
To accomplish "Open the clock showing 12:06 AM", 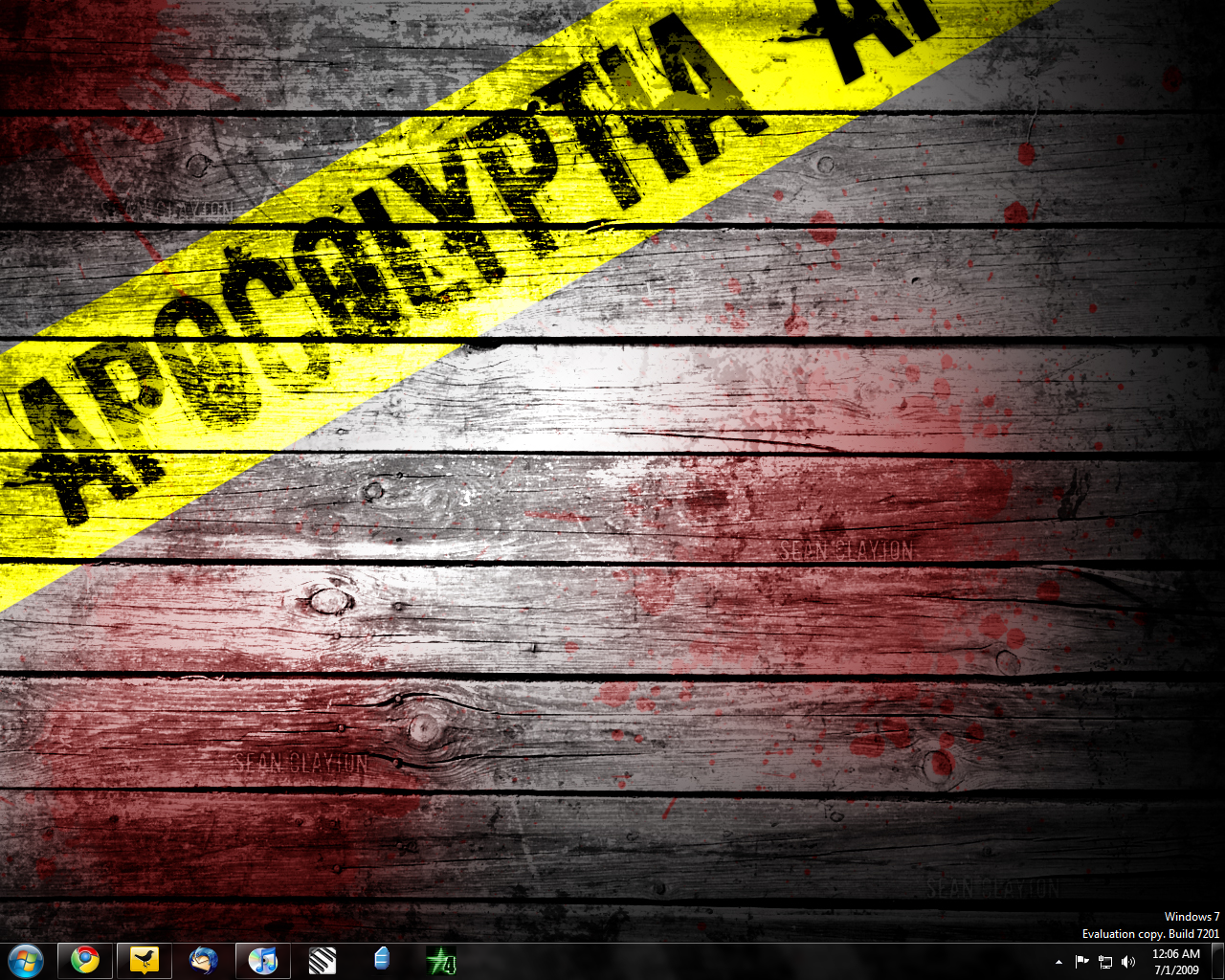I will click(1176, 961).
